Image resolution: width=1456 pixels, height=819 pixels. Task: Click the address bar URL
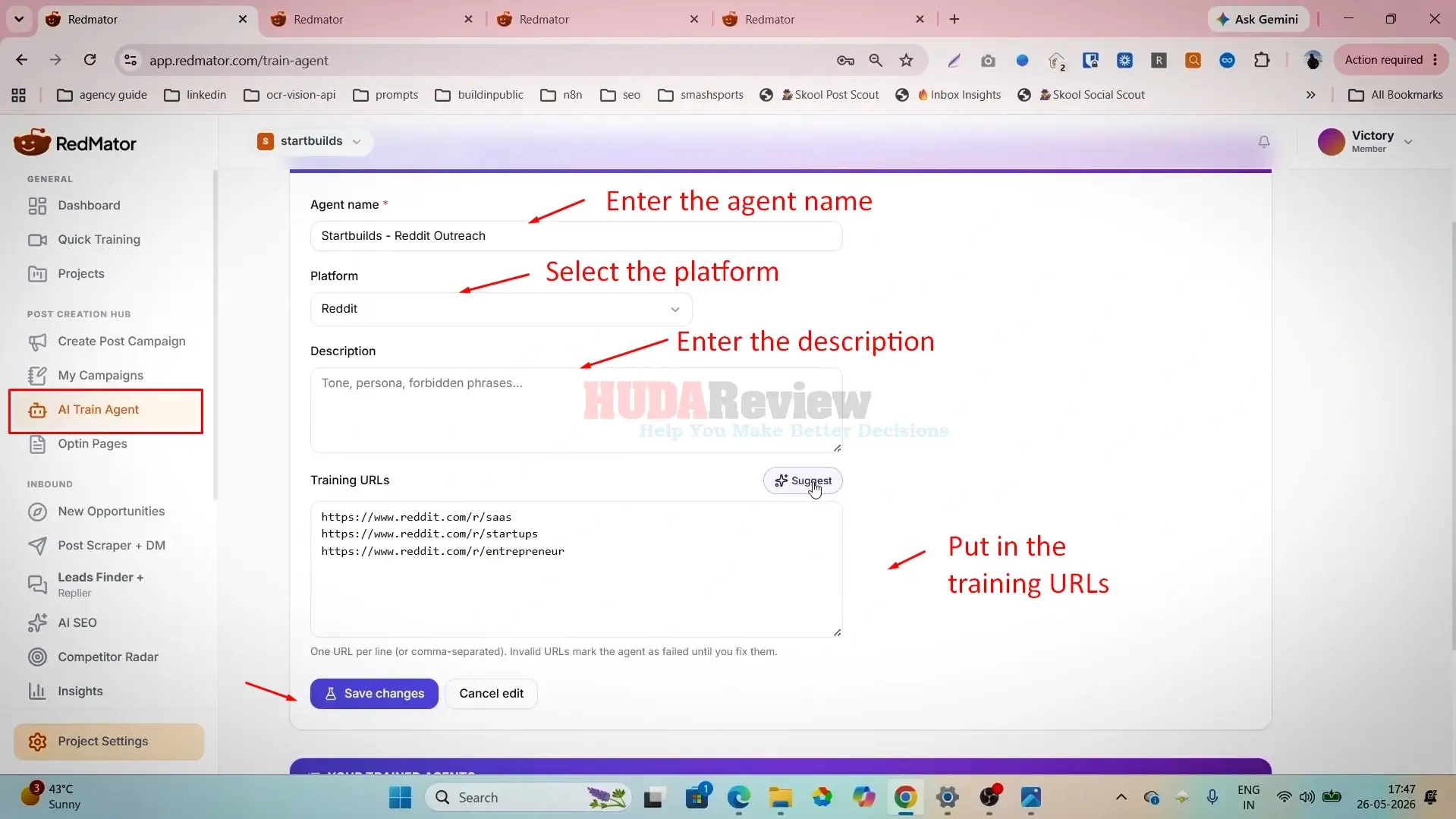point(238,61)
